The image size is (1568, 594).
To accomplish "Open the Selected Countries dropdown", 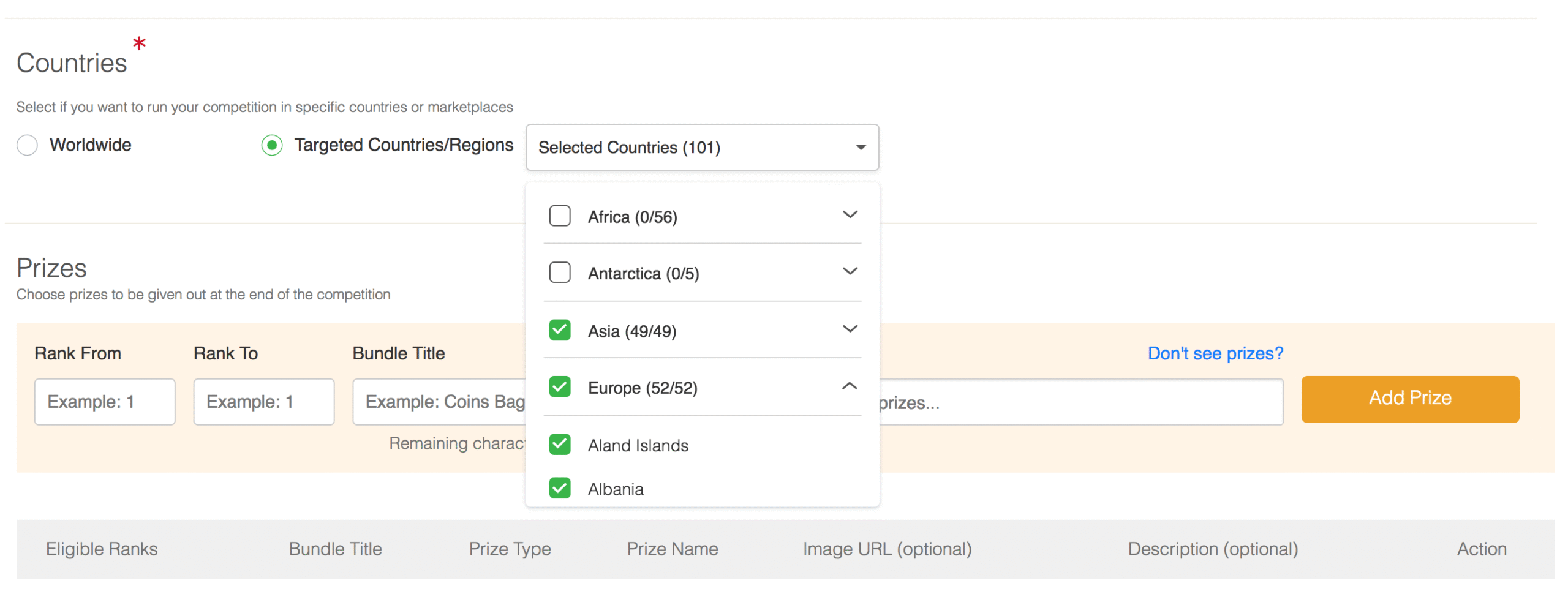I will [701, 148].
